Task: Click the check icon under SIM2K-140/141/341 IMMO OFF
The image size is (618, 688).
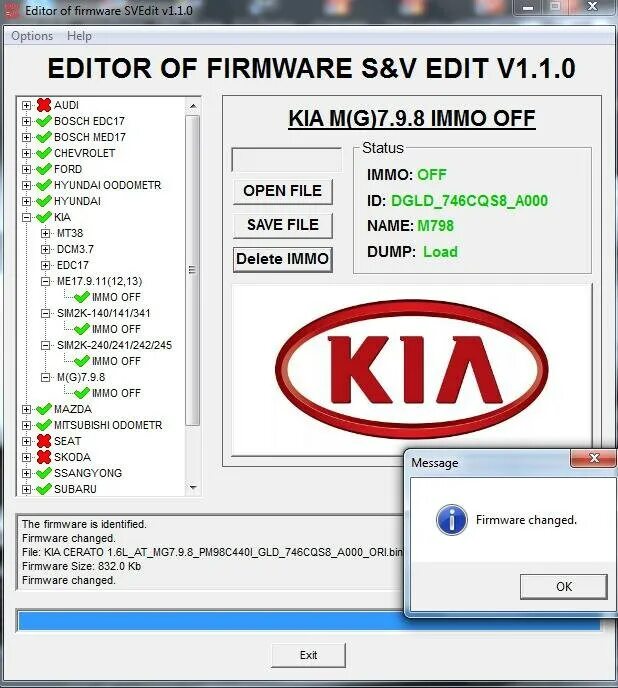Action: [82, 329]
